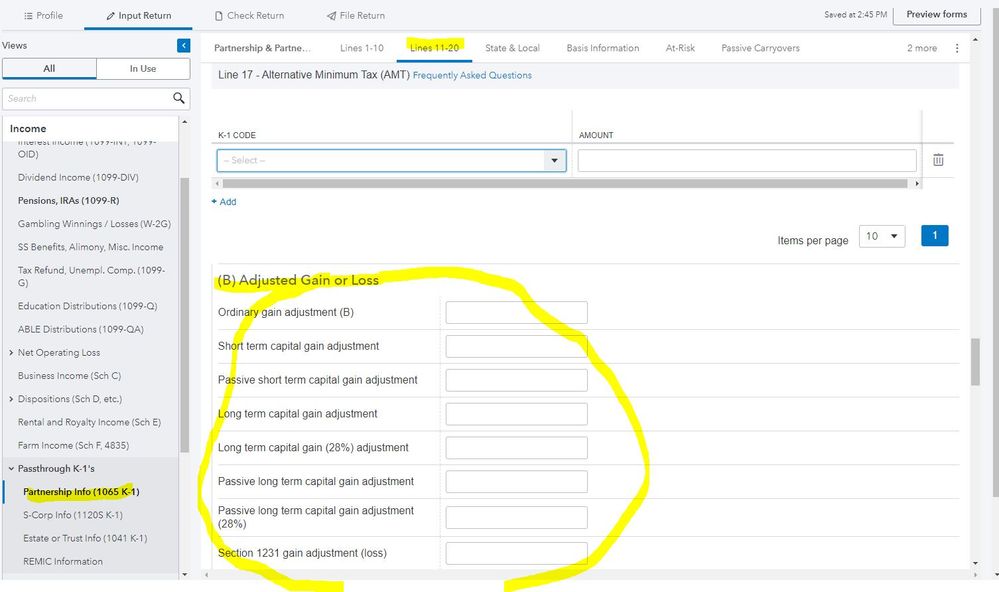Click the Preview forms button

tap(936, 14)
